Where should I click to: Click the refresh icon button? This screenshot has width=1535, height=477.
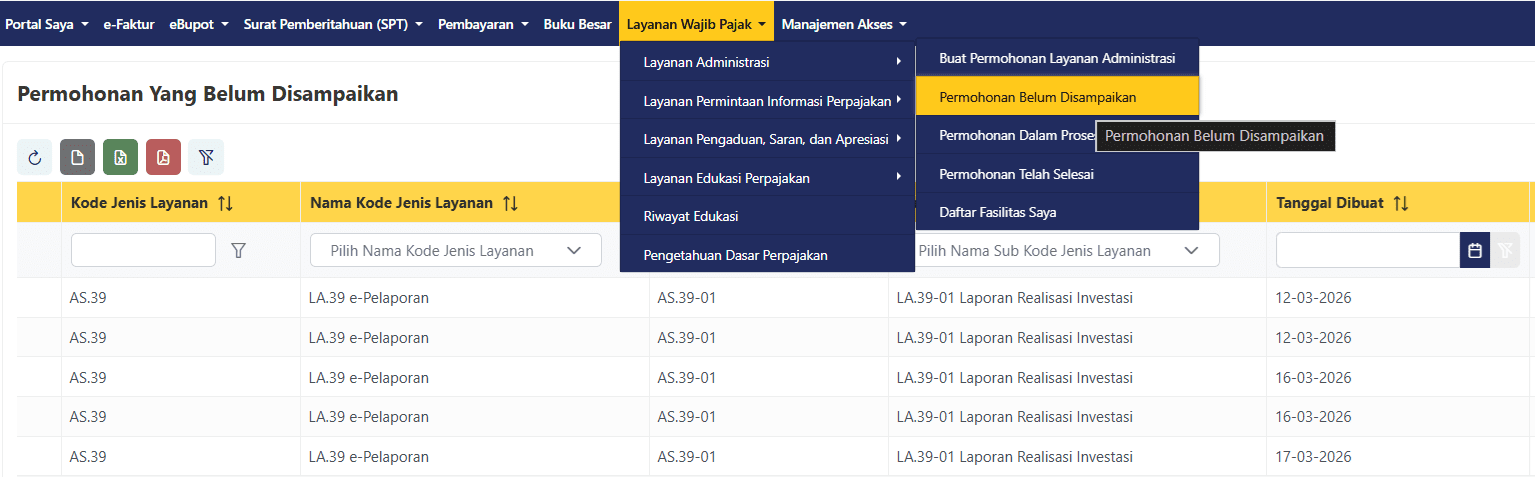(35, 157)
